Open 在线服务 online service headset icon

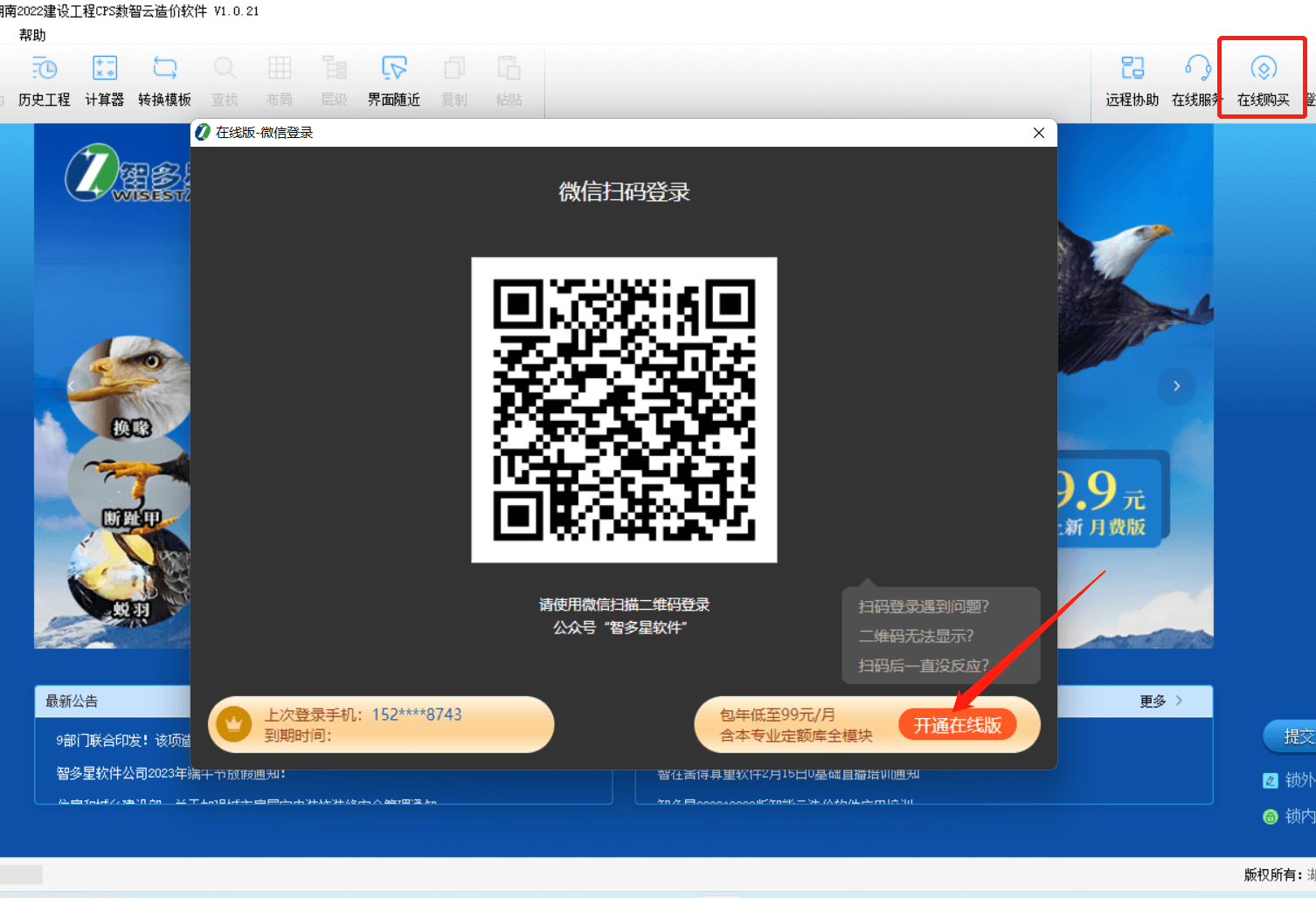point(1196,80)
